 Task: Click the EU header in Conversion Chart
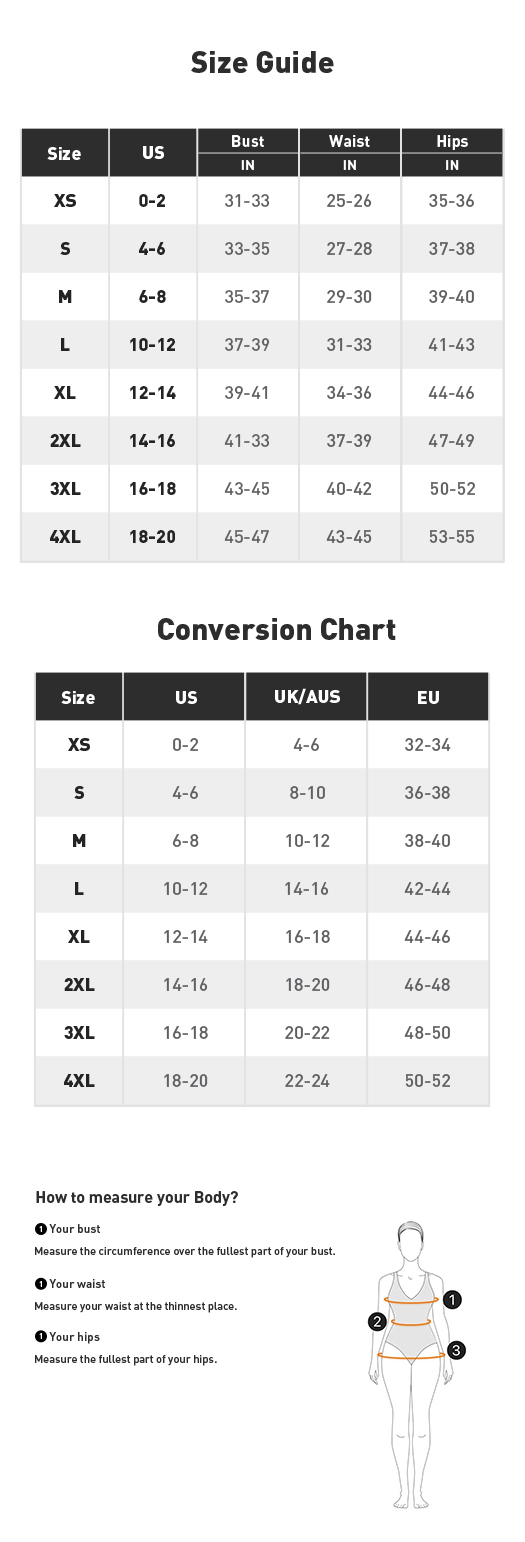(x=428, y=697)
